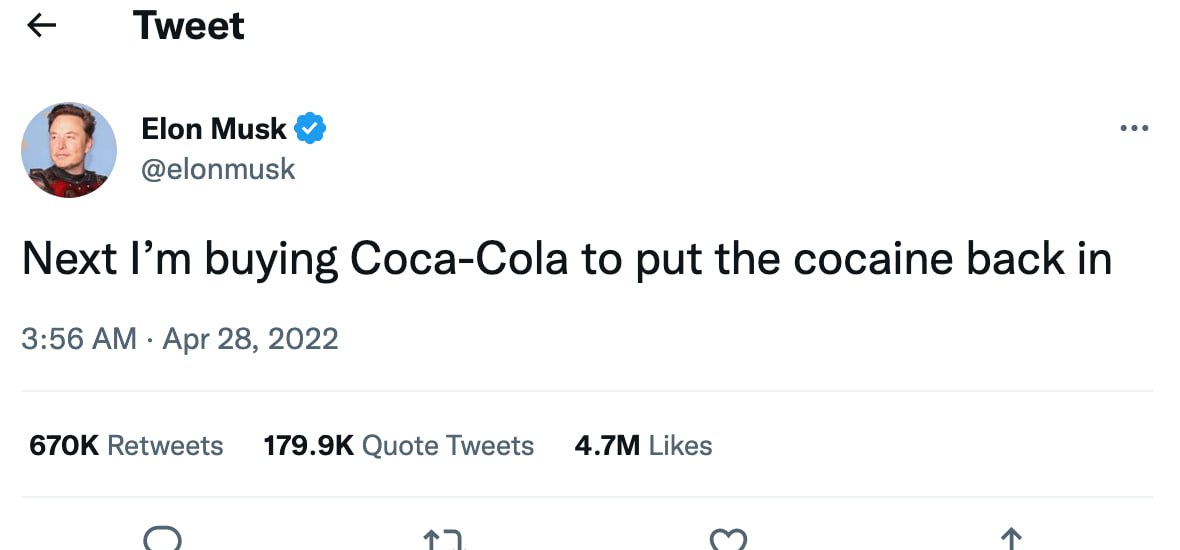Click the tweet text about Coca-Cola

coord(566,259)
